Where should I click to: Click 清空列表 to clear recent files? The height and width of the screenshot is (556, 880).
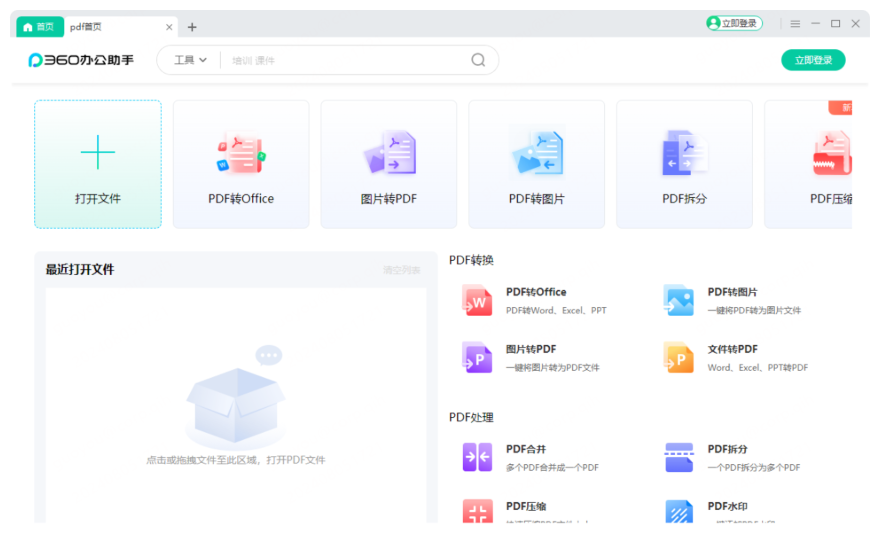(x=402, y=270)
